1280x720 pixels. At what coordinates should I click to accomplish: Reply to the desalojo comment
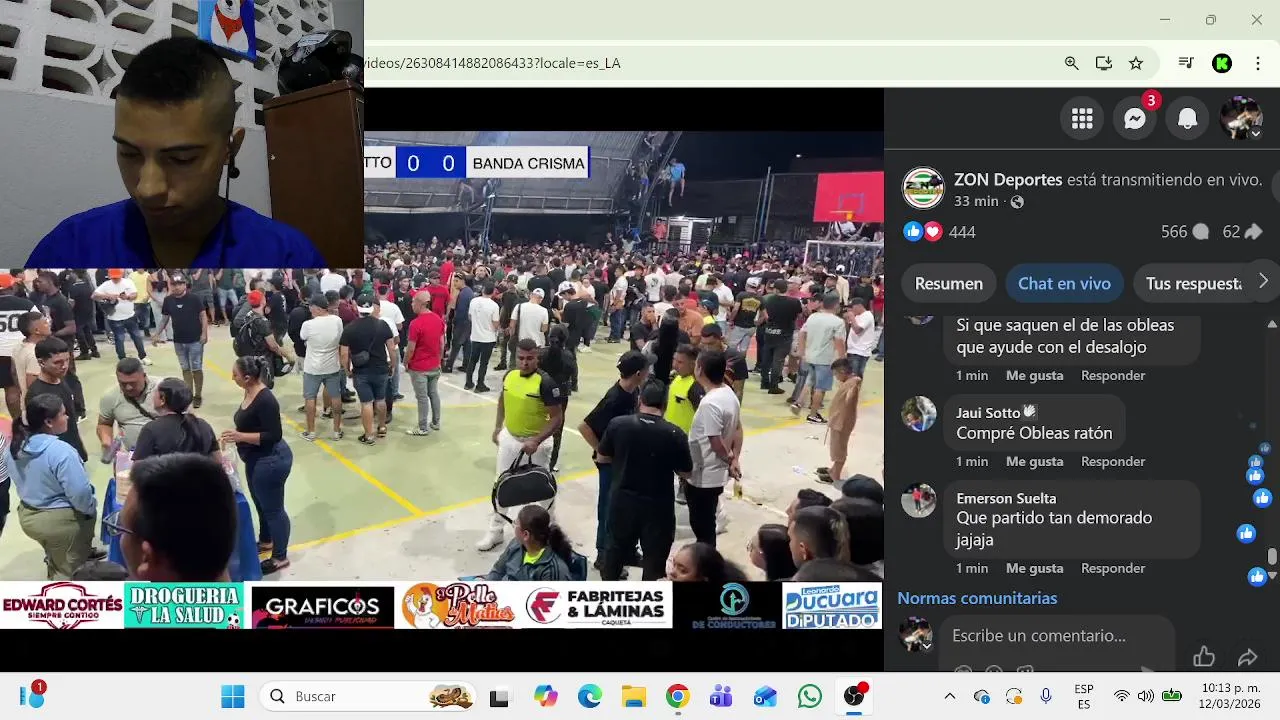point(1113,376)
